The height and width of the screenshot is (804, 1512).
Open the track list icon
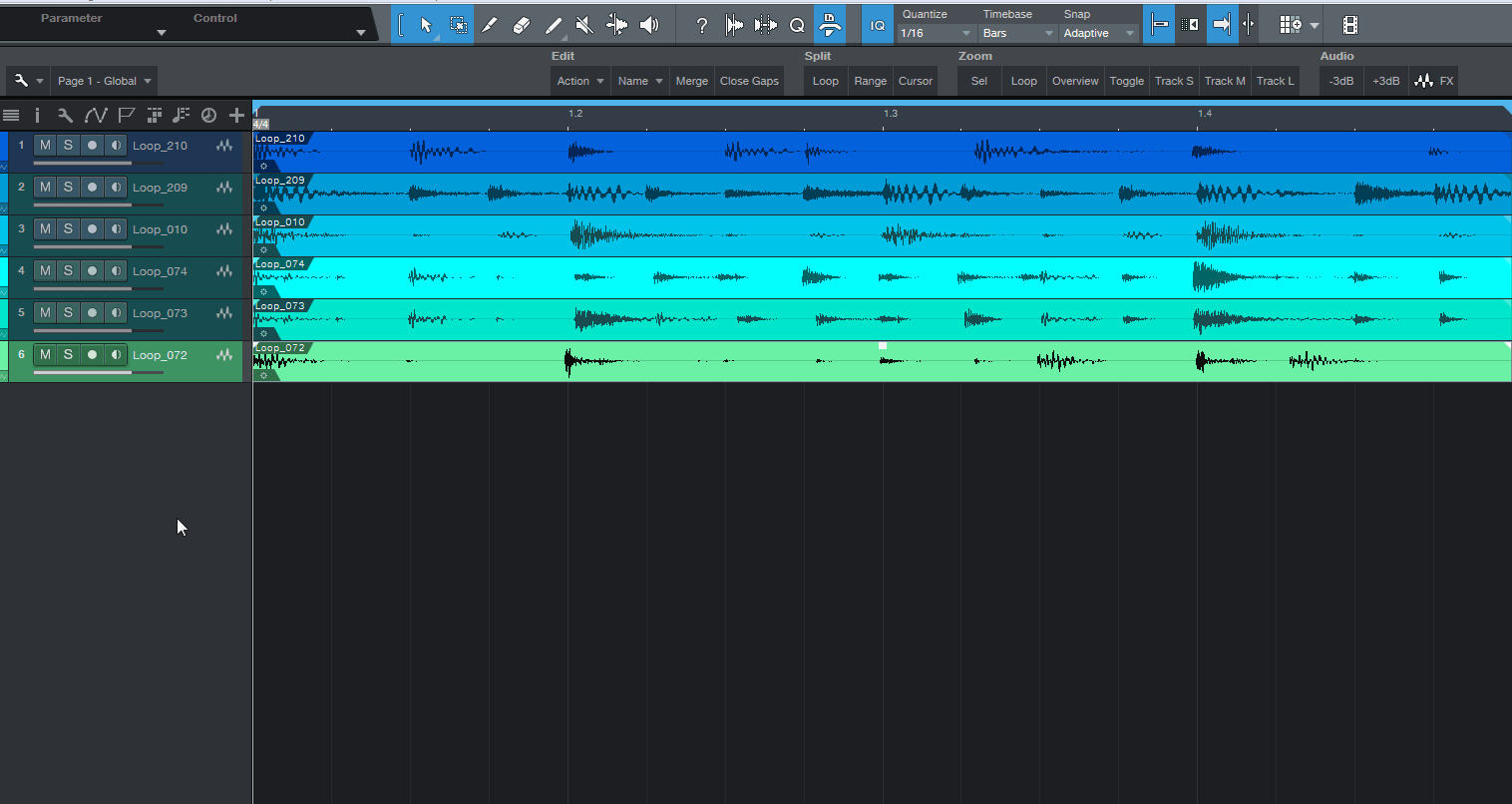11,115
